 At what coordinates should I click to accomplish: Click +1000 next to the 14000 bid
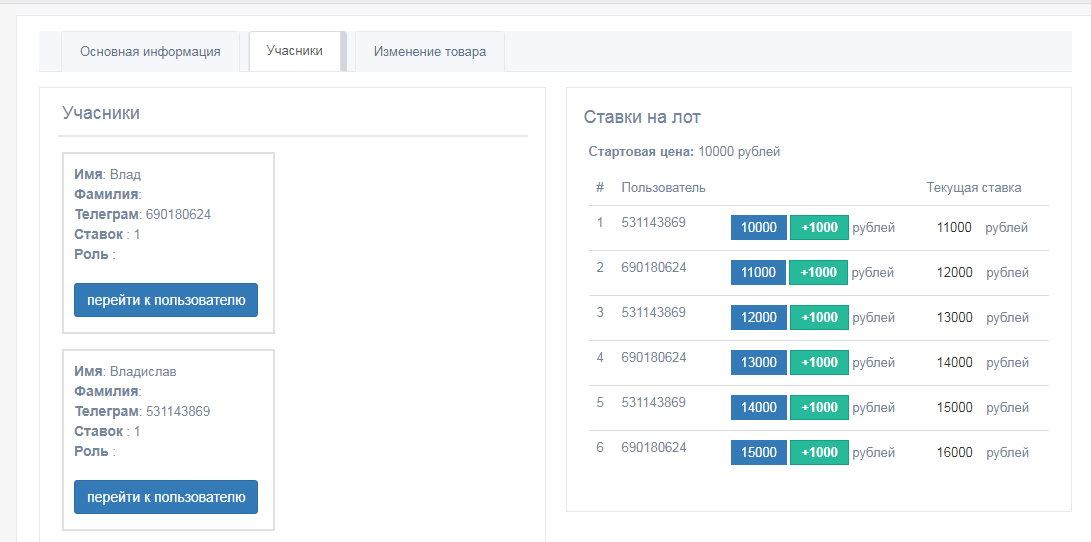pyautogui.click(x=819, y=408)
